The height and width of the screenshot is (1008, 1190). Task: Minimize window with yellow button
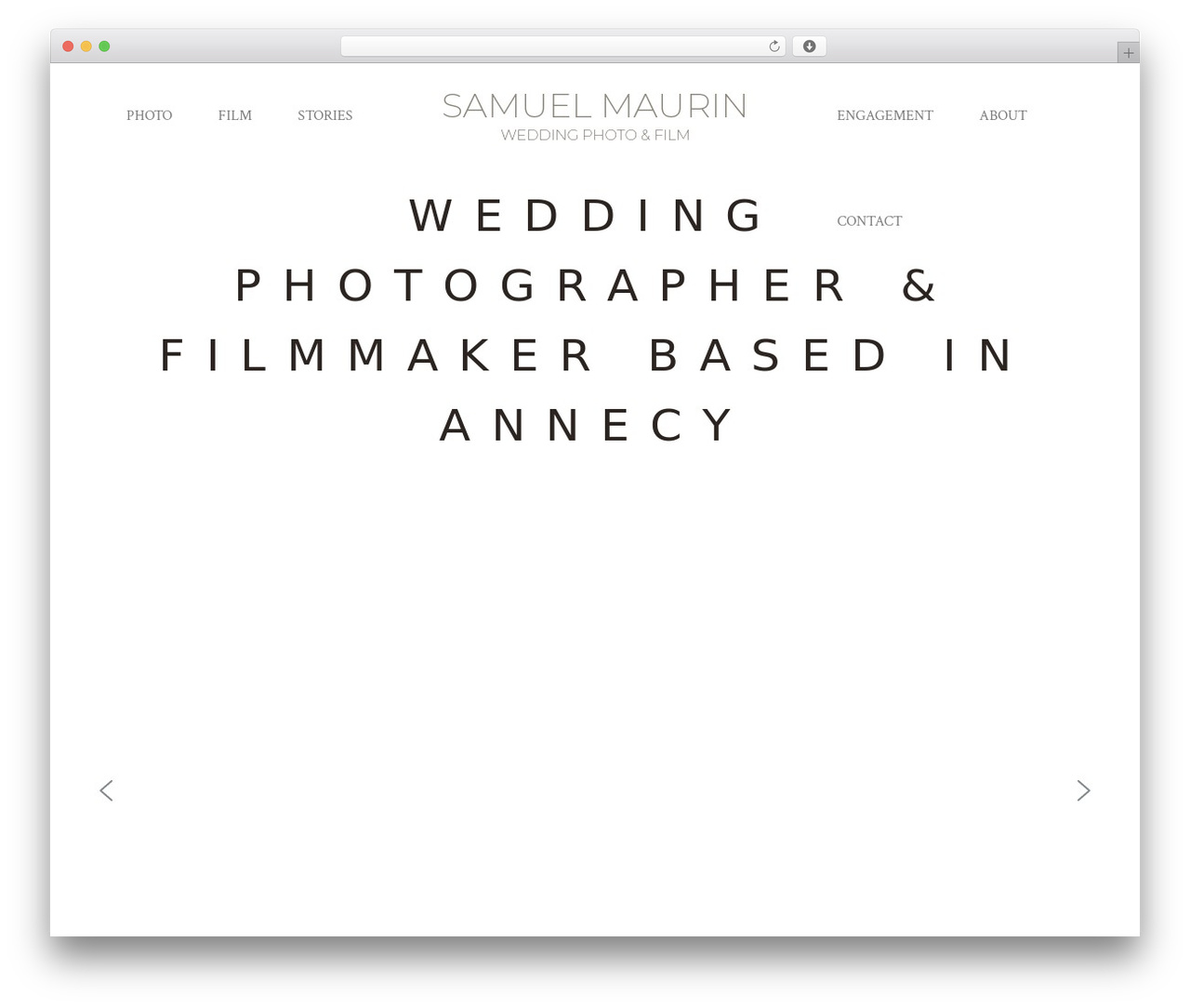point(86,46)
